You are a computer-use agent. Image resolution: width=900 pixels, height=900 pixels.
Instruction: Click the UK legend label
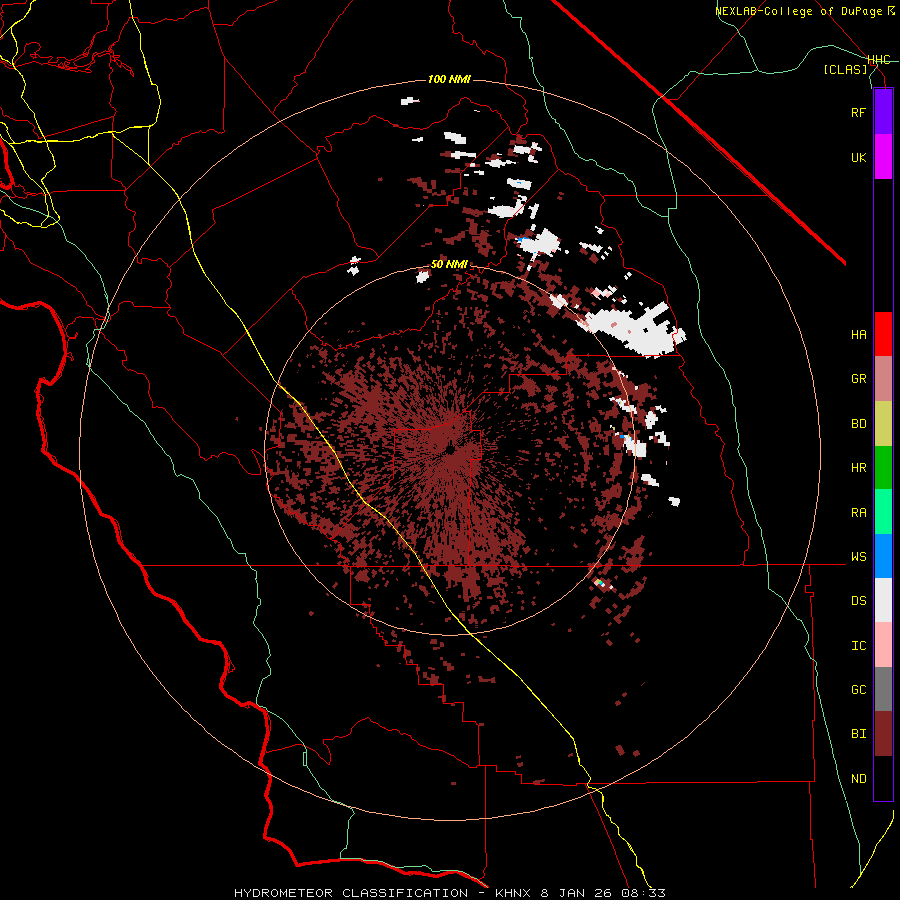pos(859,157)
